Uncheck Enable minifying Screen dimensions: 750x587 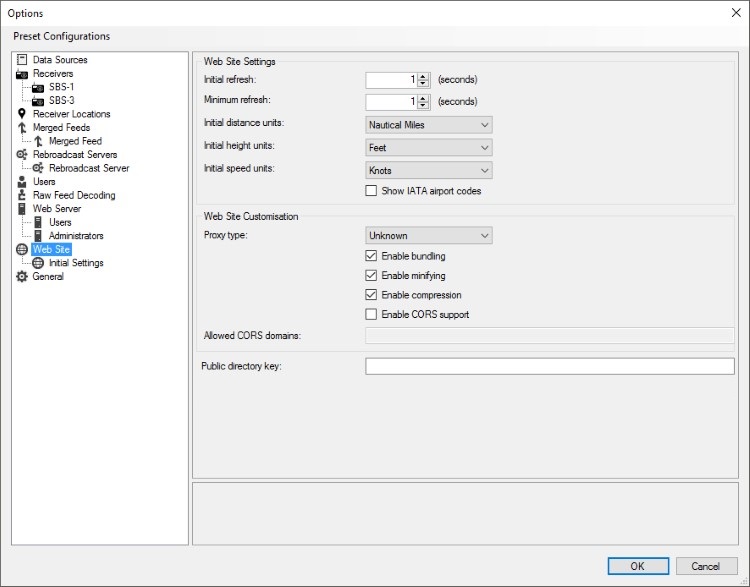[x=371, y=276]
